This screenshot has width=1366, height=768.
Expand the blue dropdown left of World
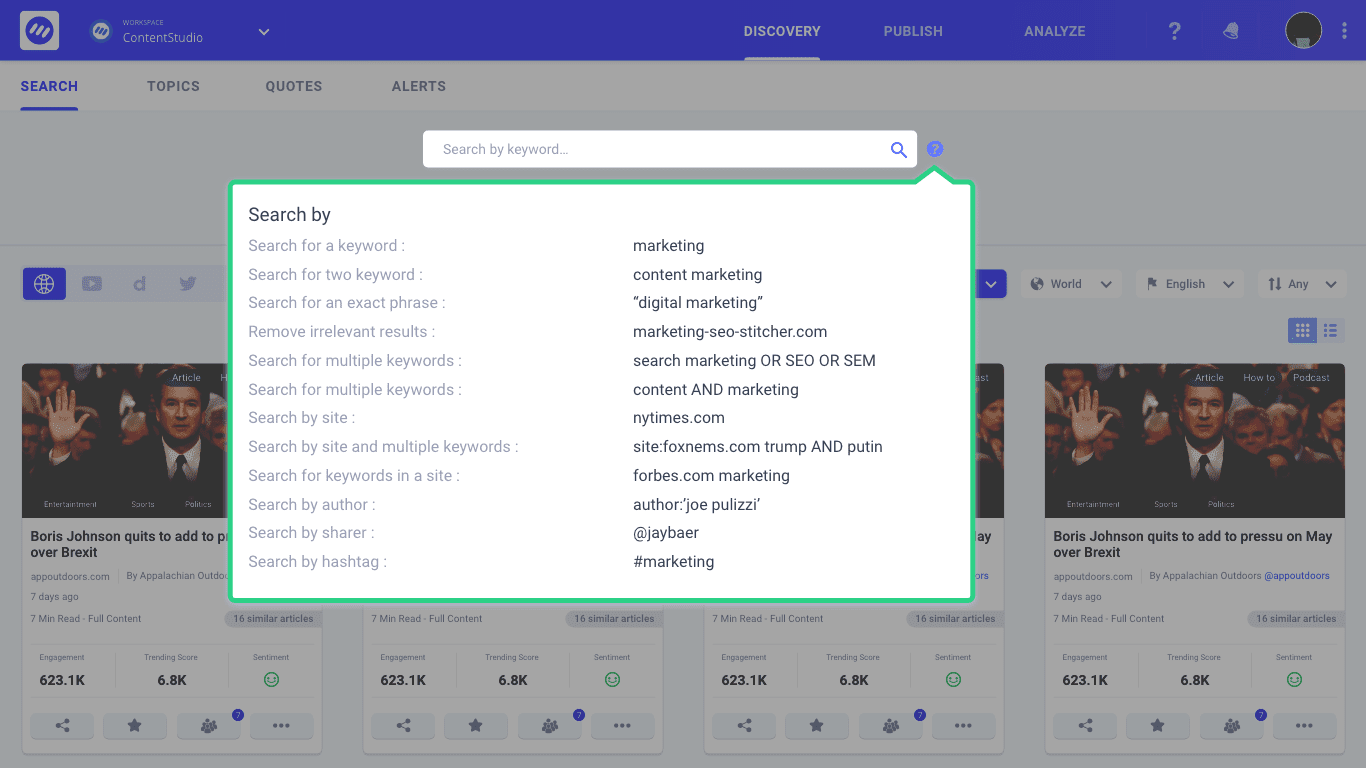(990, 284)
